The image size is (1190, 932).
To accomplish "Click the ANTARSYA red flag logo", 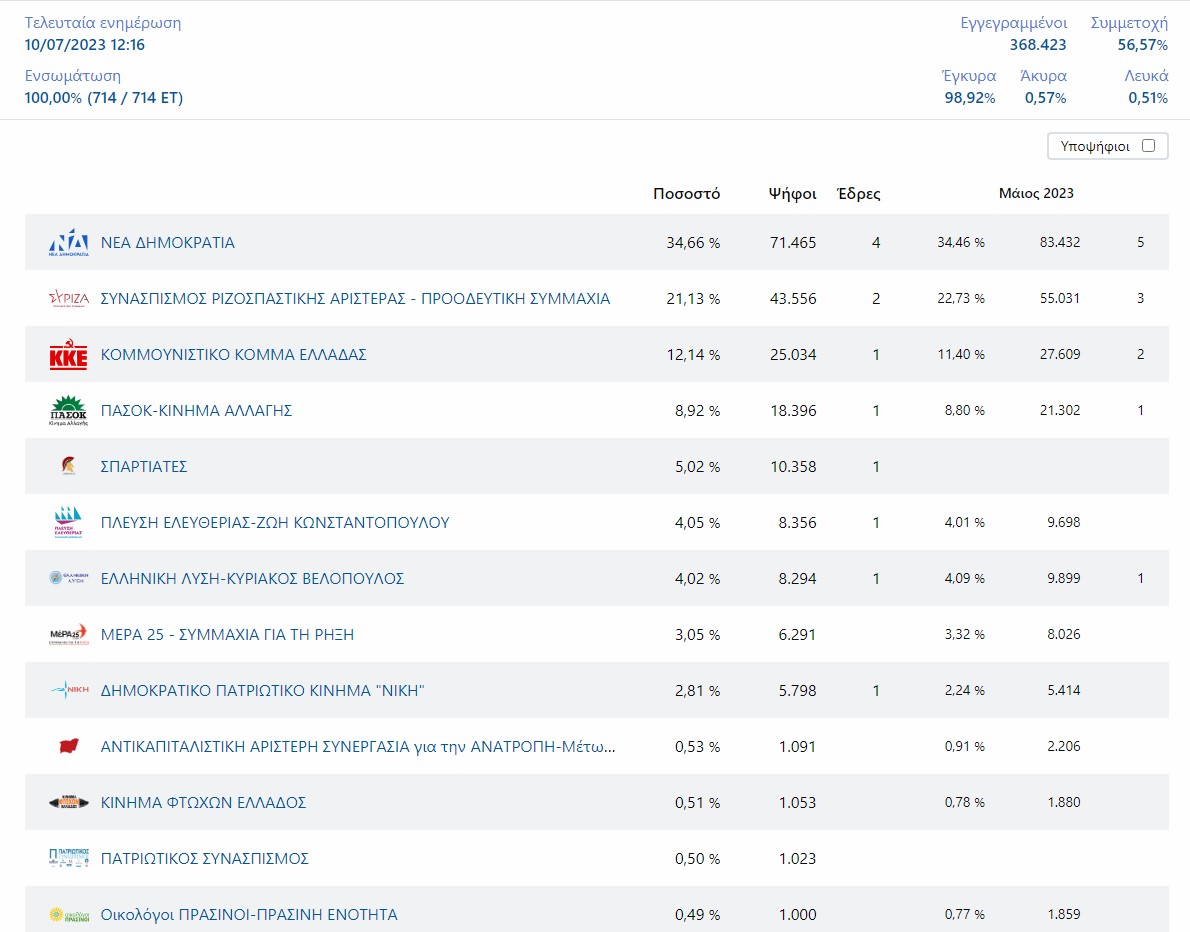I will (68, 746).
